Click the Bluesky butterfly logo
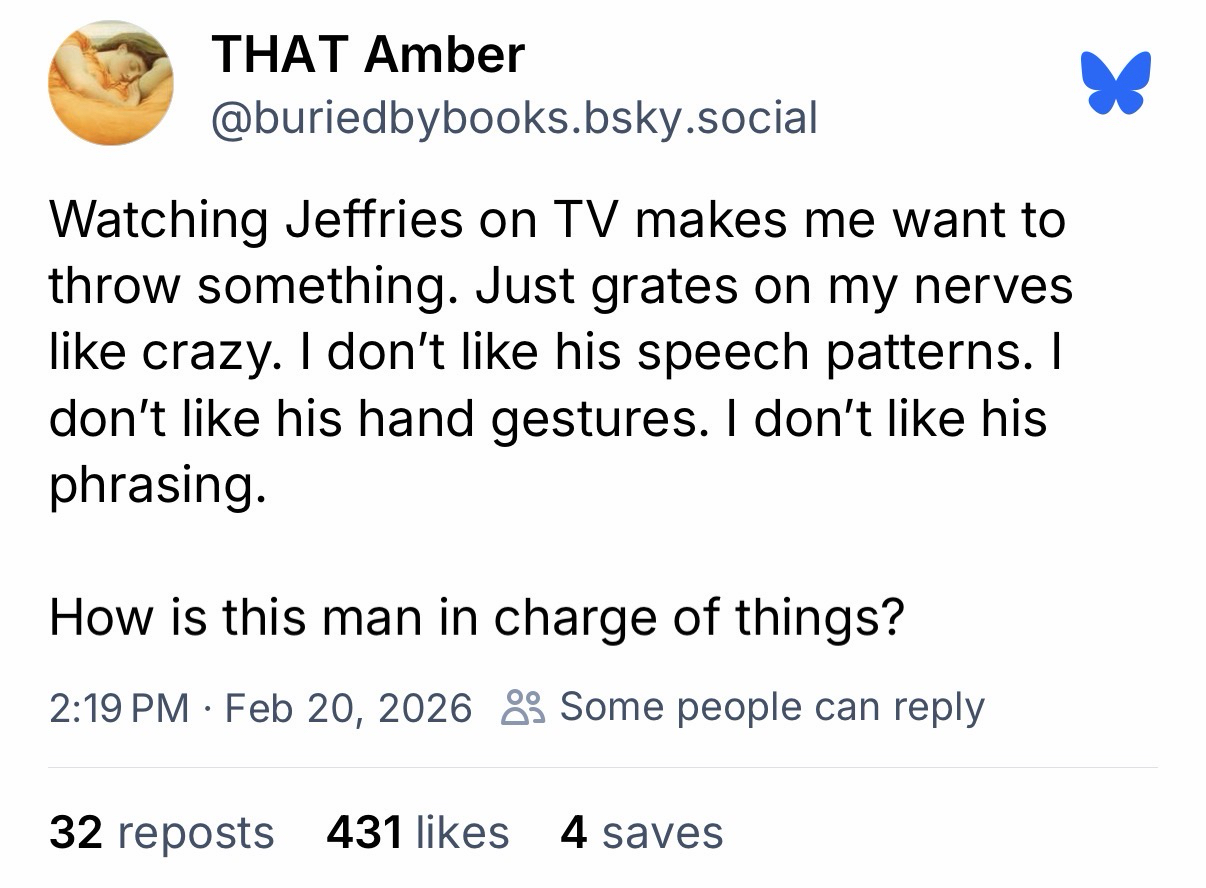This screenshot has height=888, width=1206. click(x=1115, y=83)
